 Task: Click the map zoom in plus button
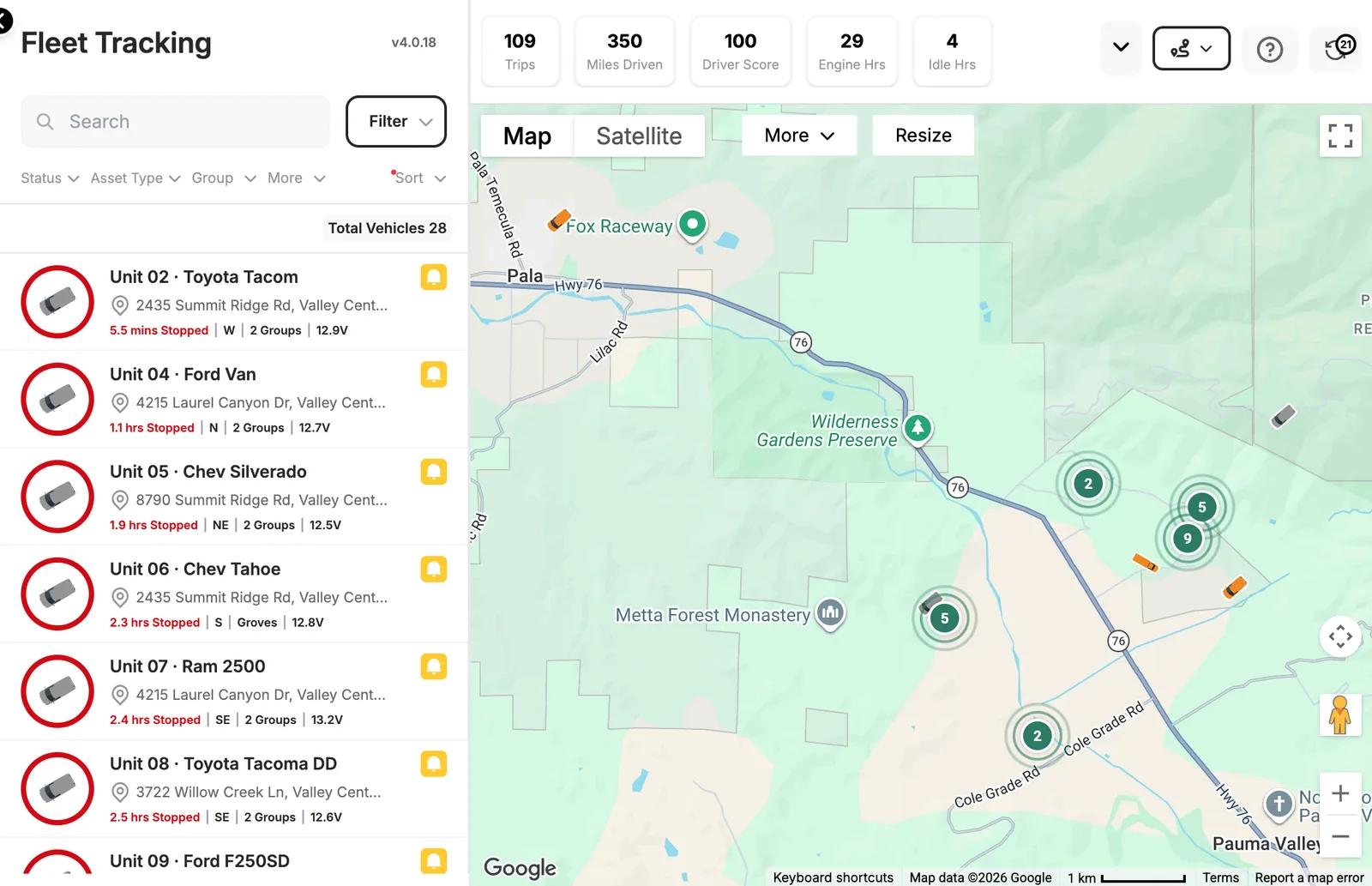[x=1340, y=794]
